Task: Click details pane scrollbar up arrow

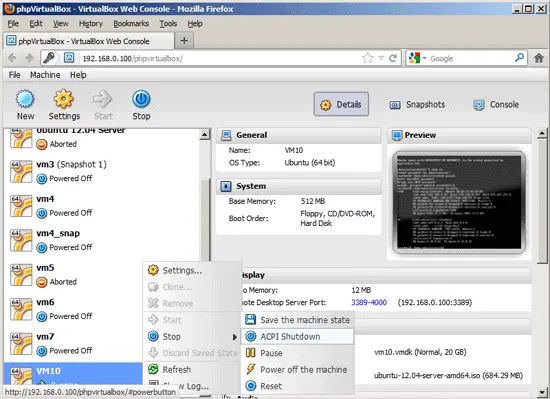Action: pyautogui.click(x=542, y=133)
